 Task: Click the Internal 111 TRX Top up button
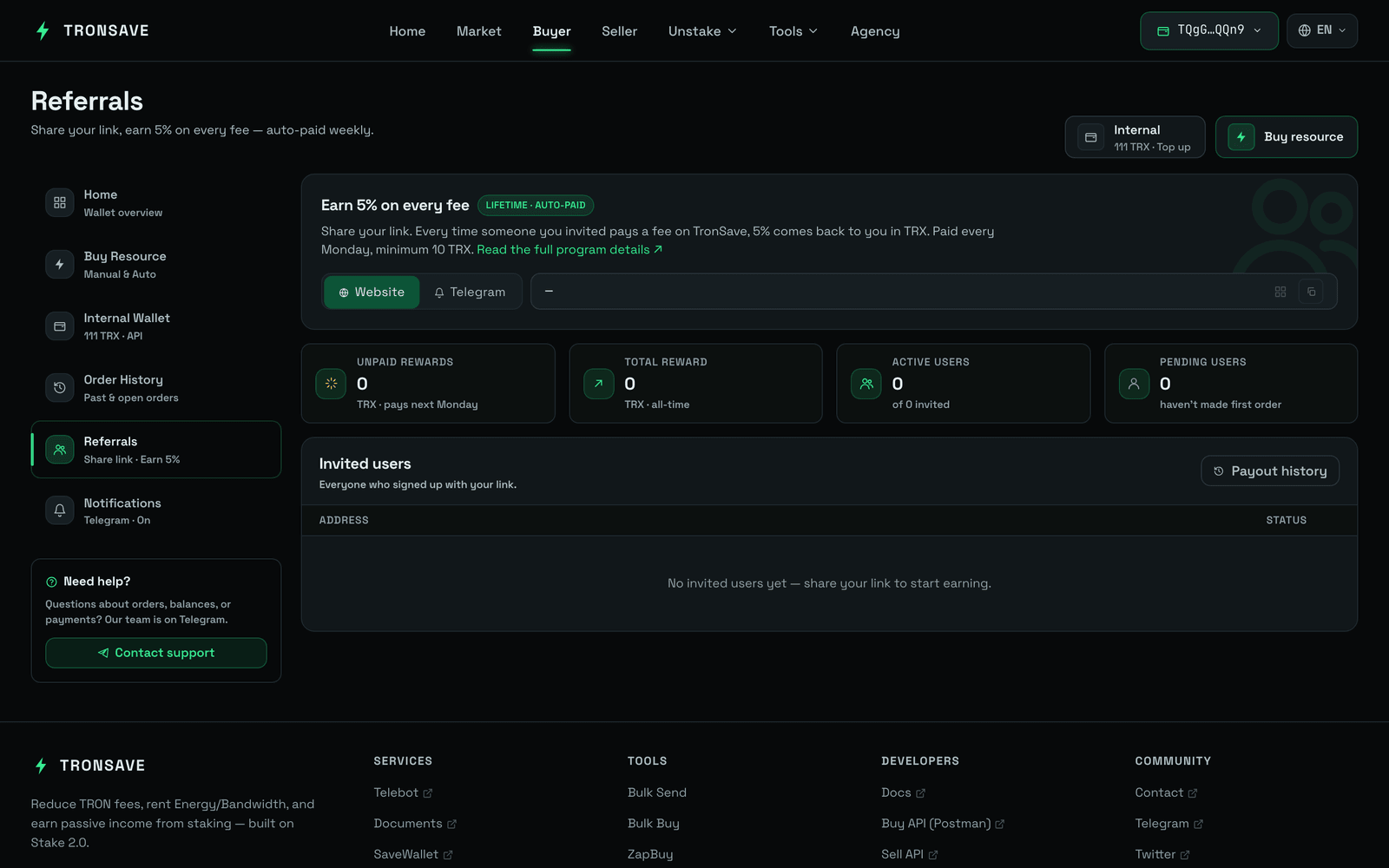click(x=1136, y=137)
